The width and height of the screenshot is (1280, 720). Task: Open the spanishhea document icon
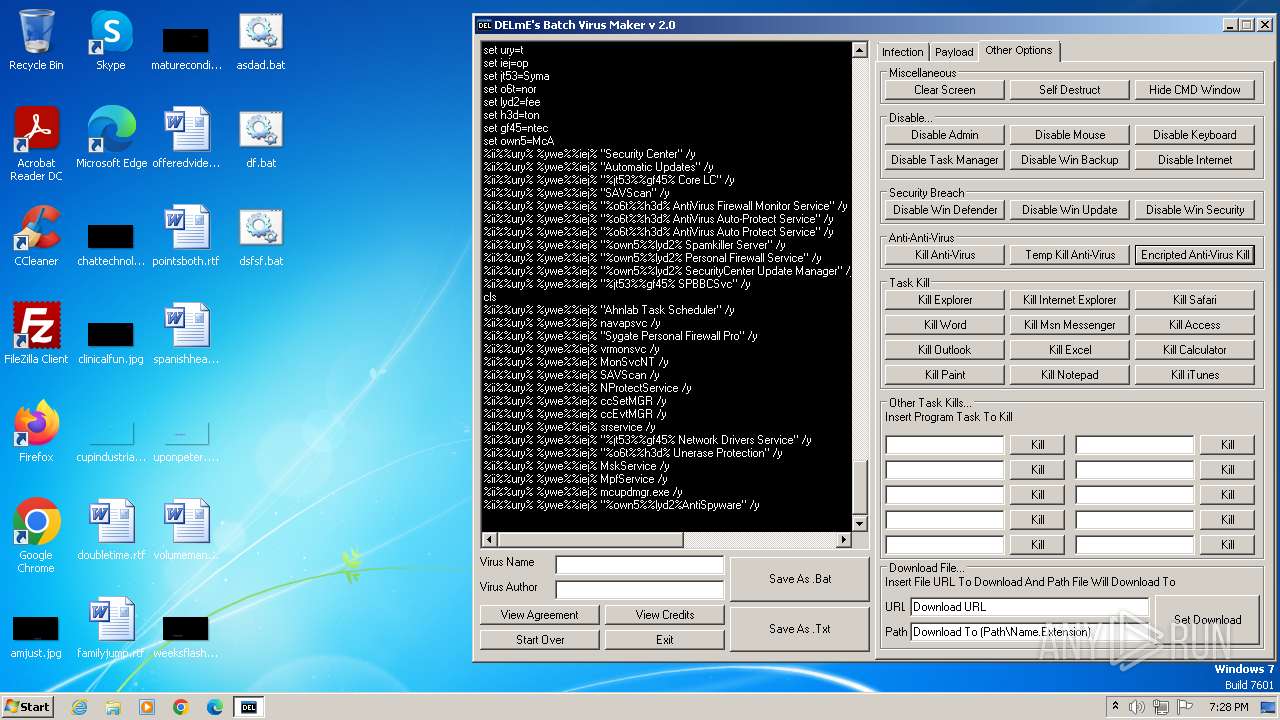186,333
